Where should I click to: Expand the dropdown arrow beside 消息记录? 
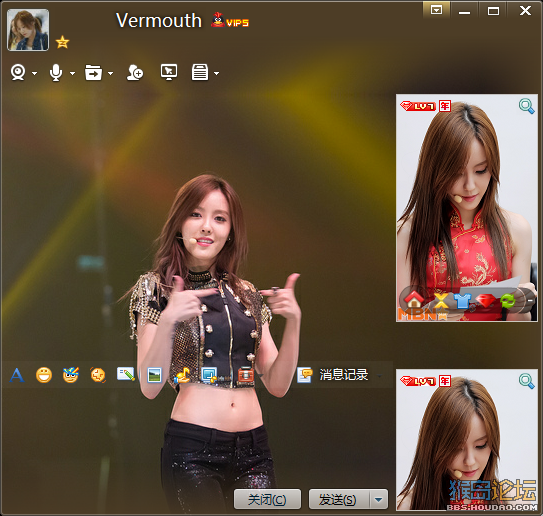point(380,375)
